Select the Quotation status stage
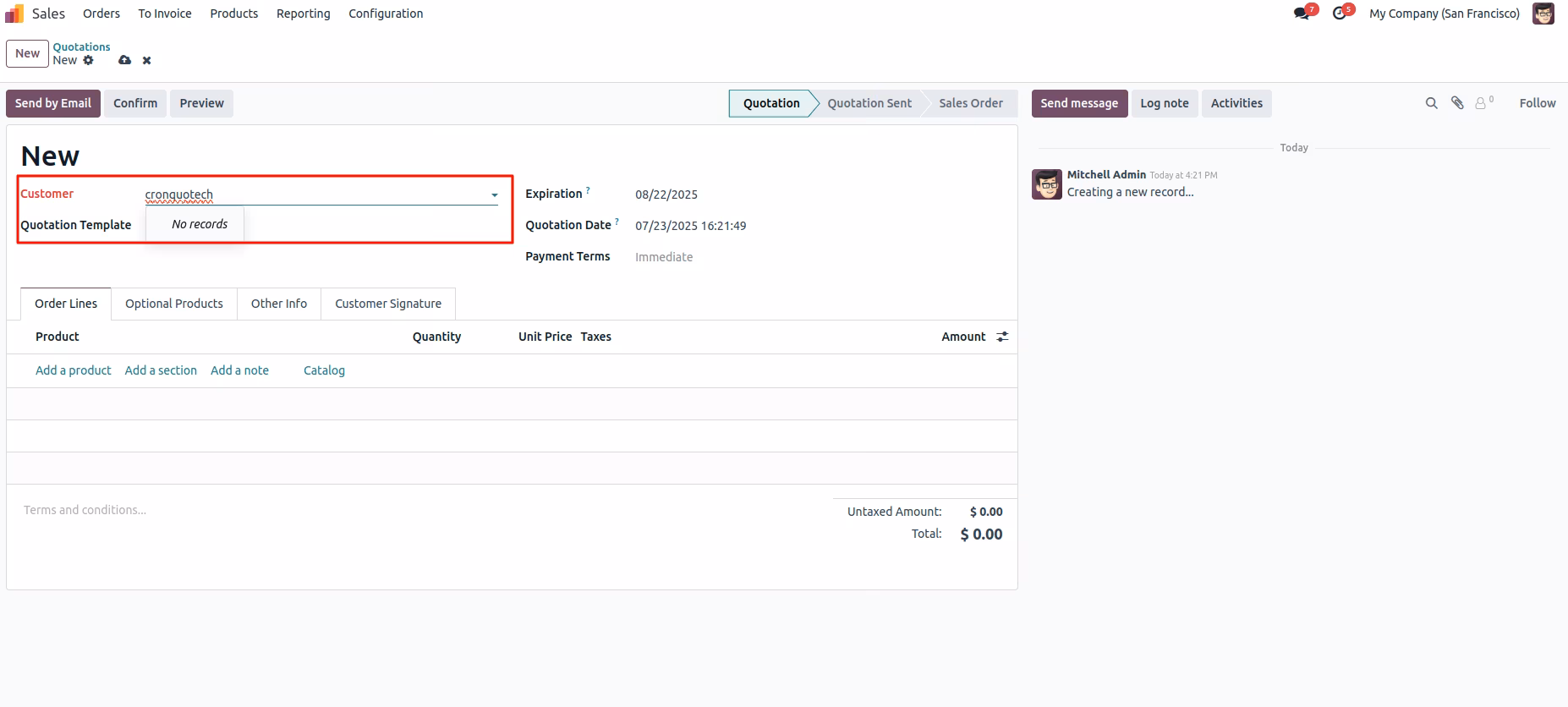 (771, 103)
